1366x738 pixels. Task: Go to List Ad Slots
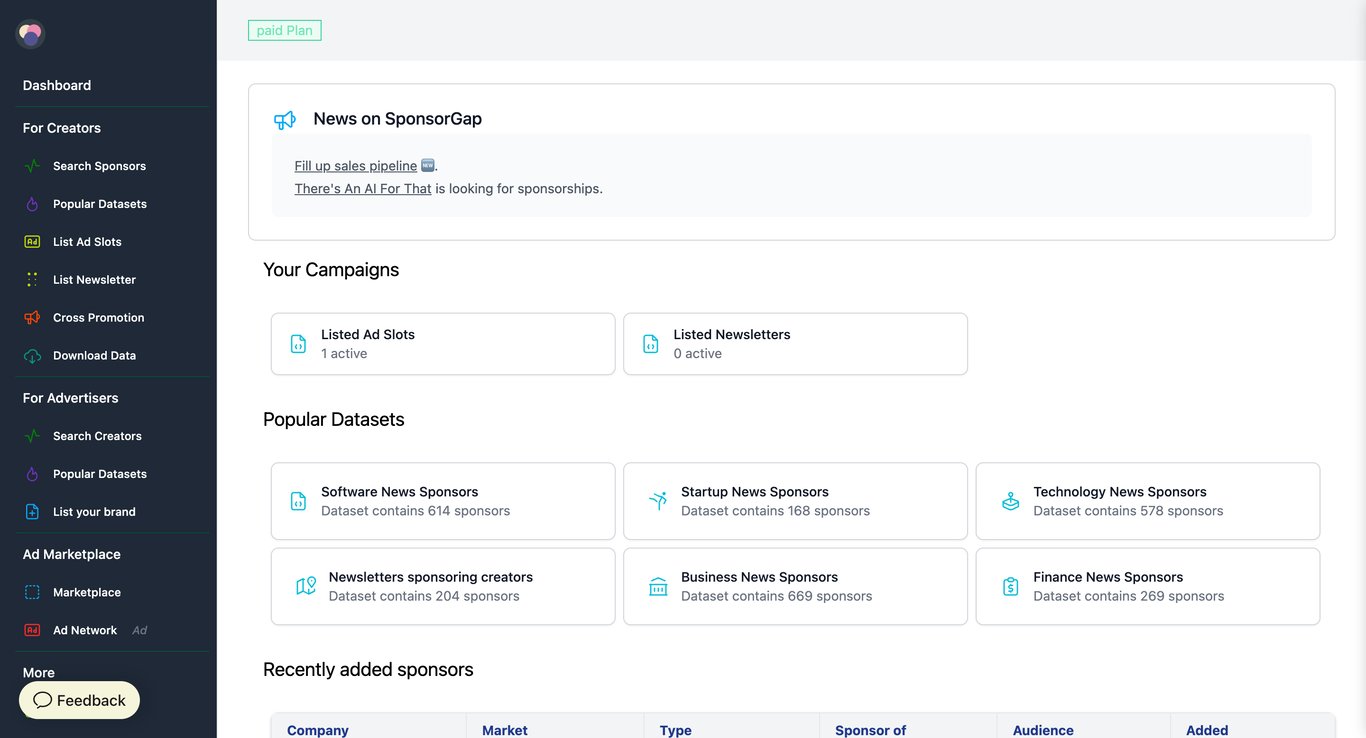click(87, 242)
